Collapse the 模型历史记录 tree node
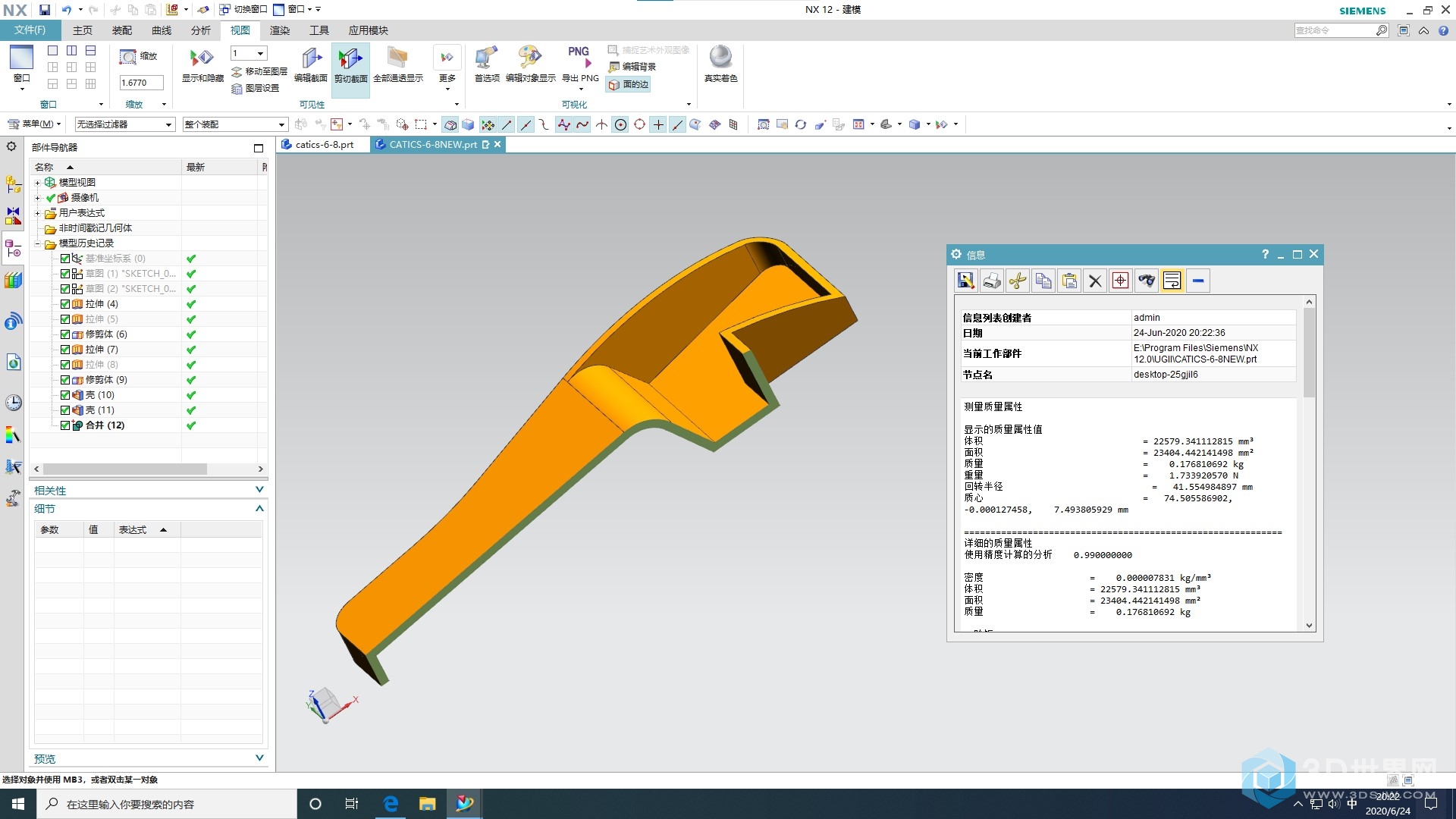The height and width of the screenshot is (819, 1456). click(x=37, y=243)
